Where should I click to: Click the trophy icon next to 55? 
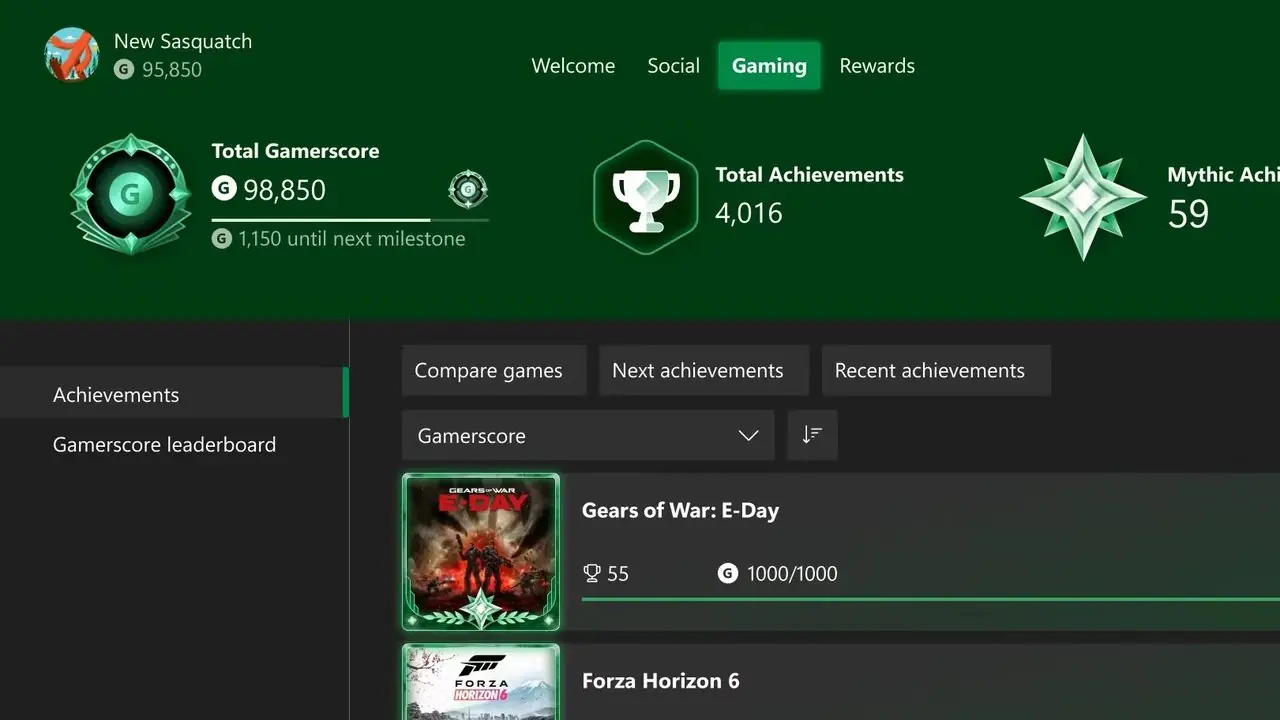[592, 573]
